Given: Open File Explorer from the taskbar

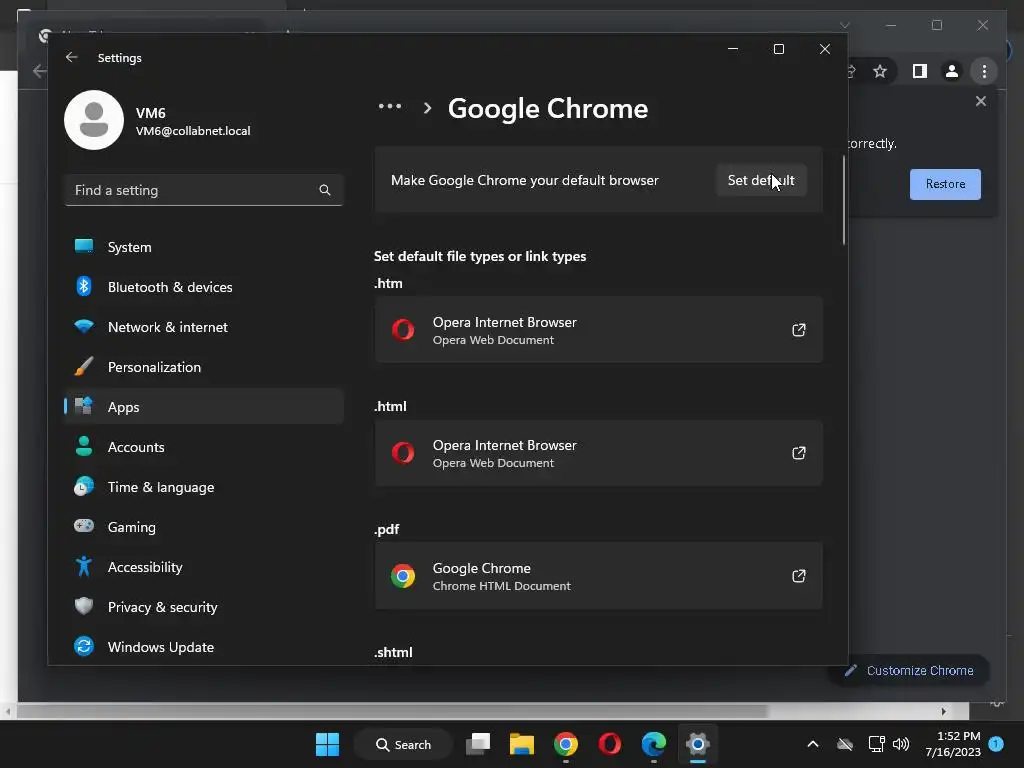Looking at the screenshot, I should click(x=522, y=744).
